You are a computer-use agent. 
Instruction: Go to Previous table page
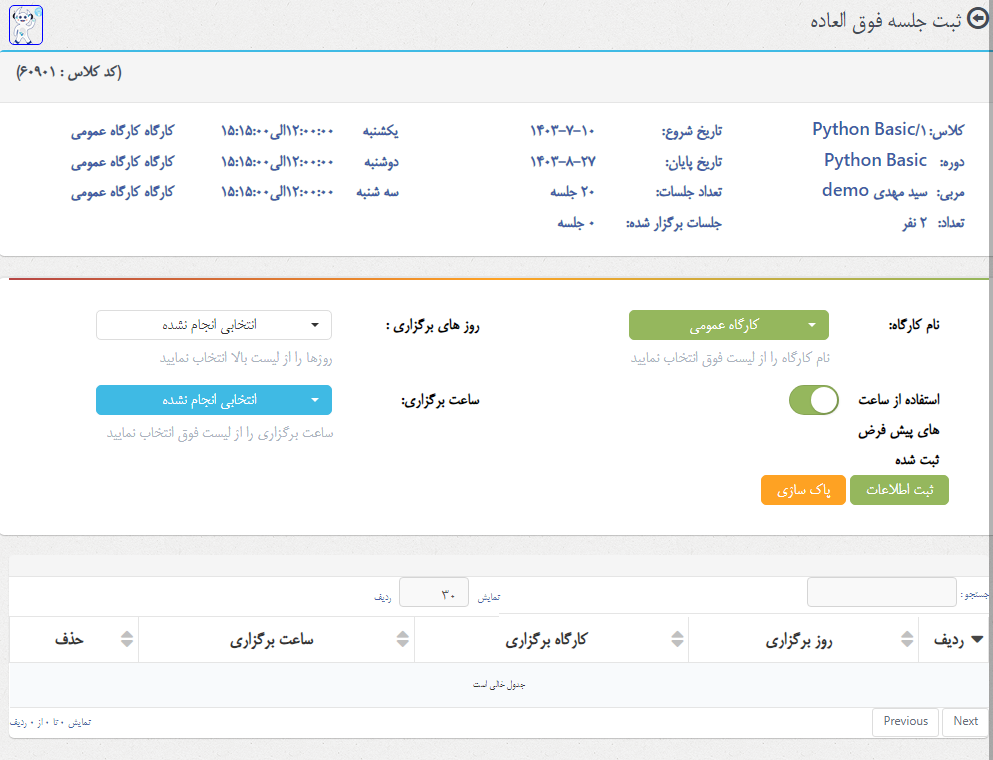point(906,721)
